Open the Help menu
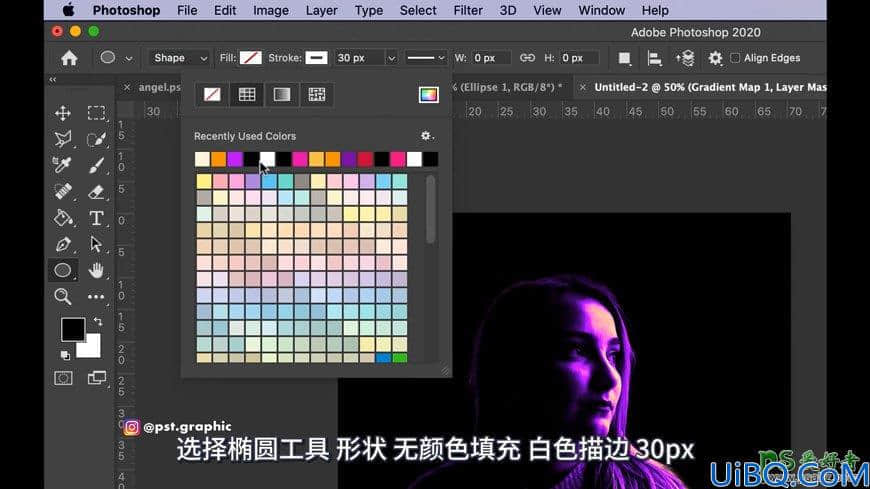870x489 pixels. (x=655, y=10)
